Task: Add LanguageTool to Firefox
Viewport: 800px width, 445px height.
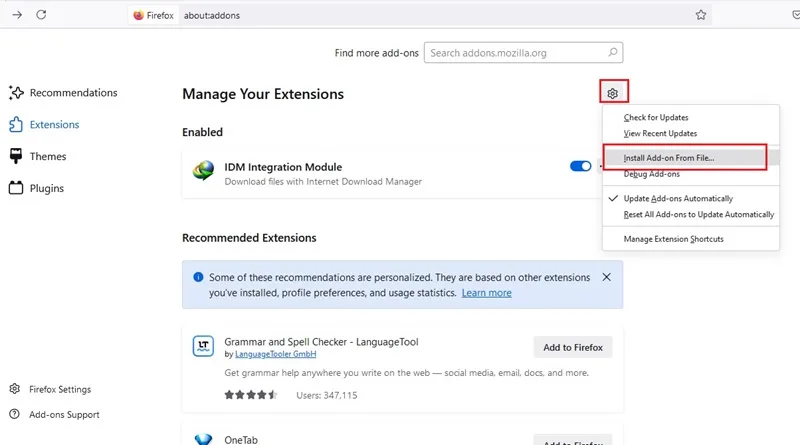Action: (573, 348)
